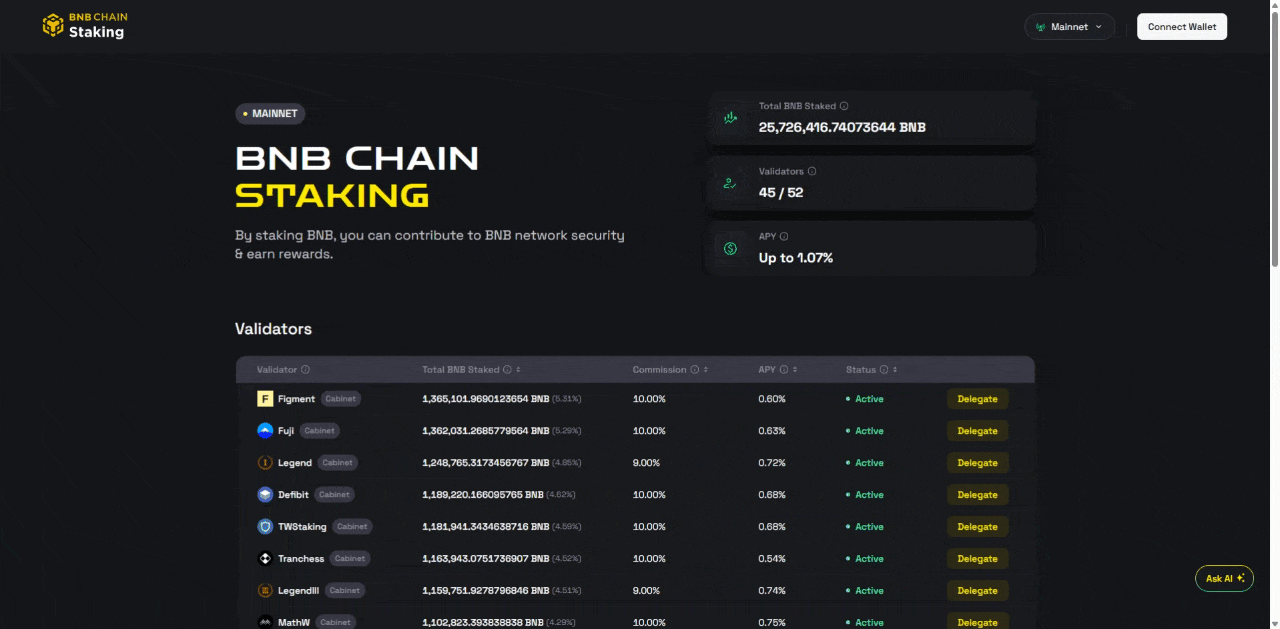Click info icon beside APY stat

point(784,237)
